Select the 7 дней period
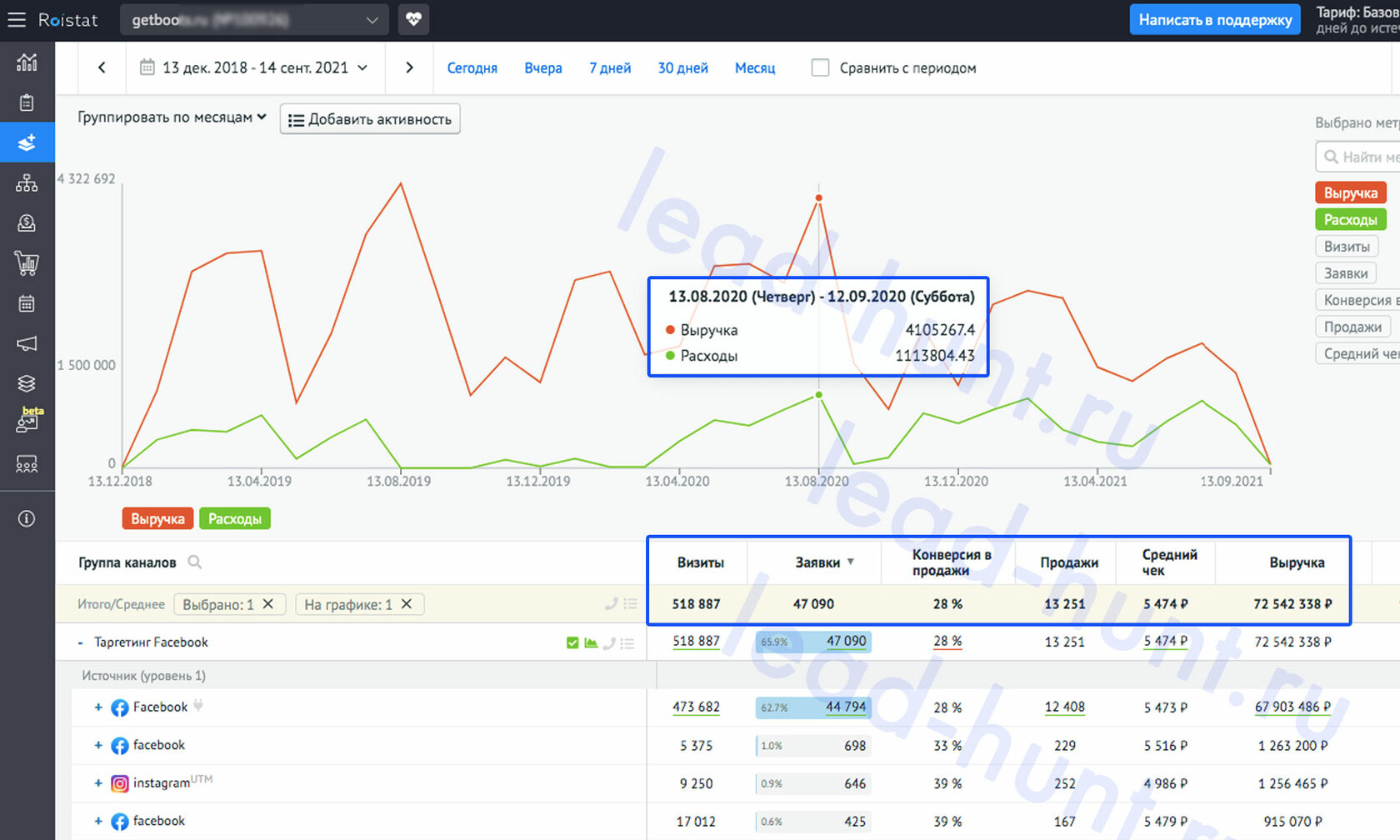Viewport: 1400px width, 840px height. (x=610, y=67)
